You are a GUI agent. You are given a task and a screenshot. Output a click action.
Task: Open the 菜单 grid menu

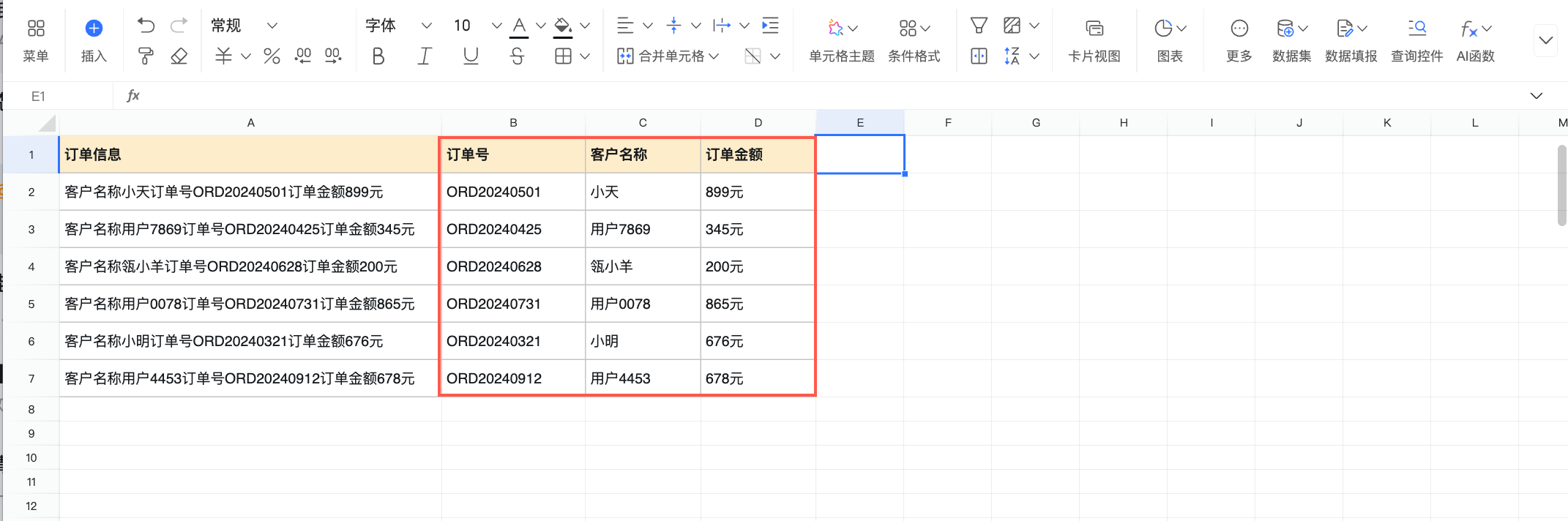click(x=35, y=40)
